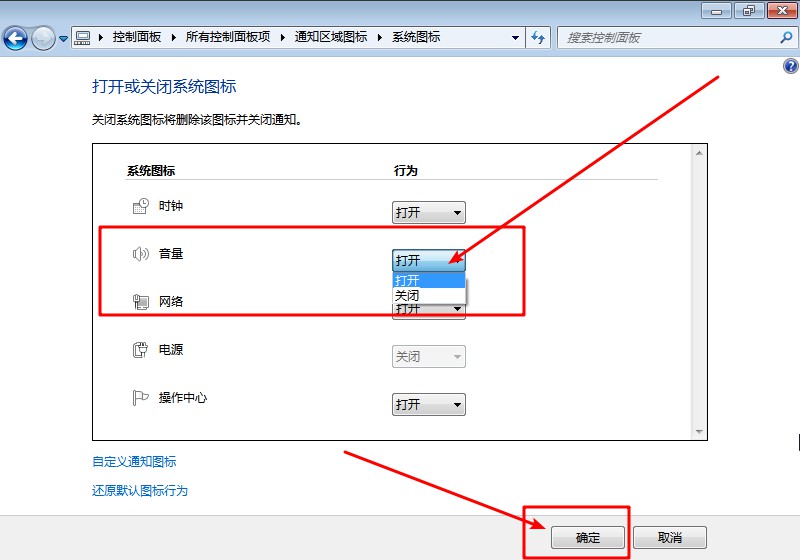Open the 操作中心 behavior dropdown

428,405
